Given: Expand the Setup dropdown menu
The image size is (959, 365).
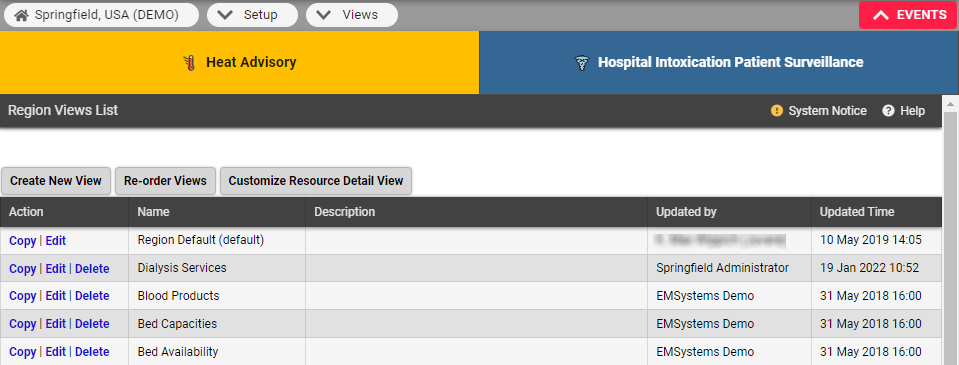Looking at the screenshot, I should coord(252,15).
